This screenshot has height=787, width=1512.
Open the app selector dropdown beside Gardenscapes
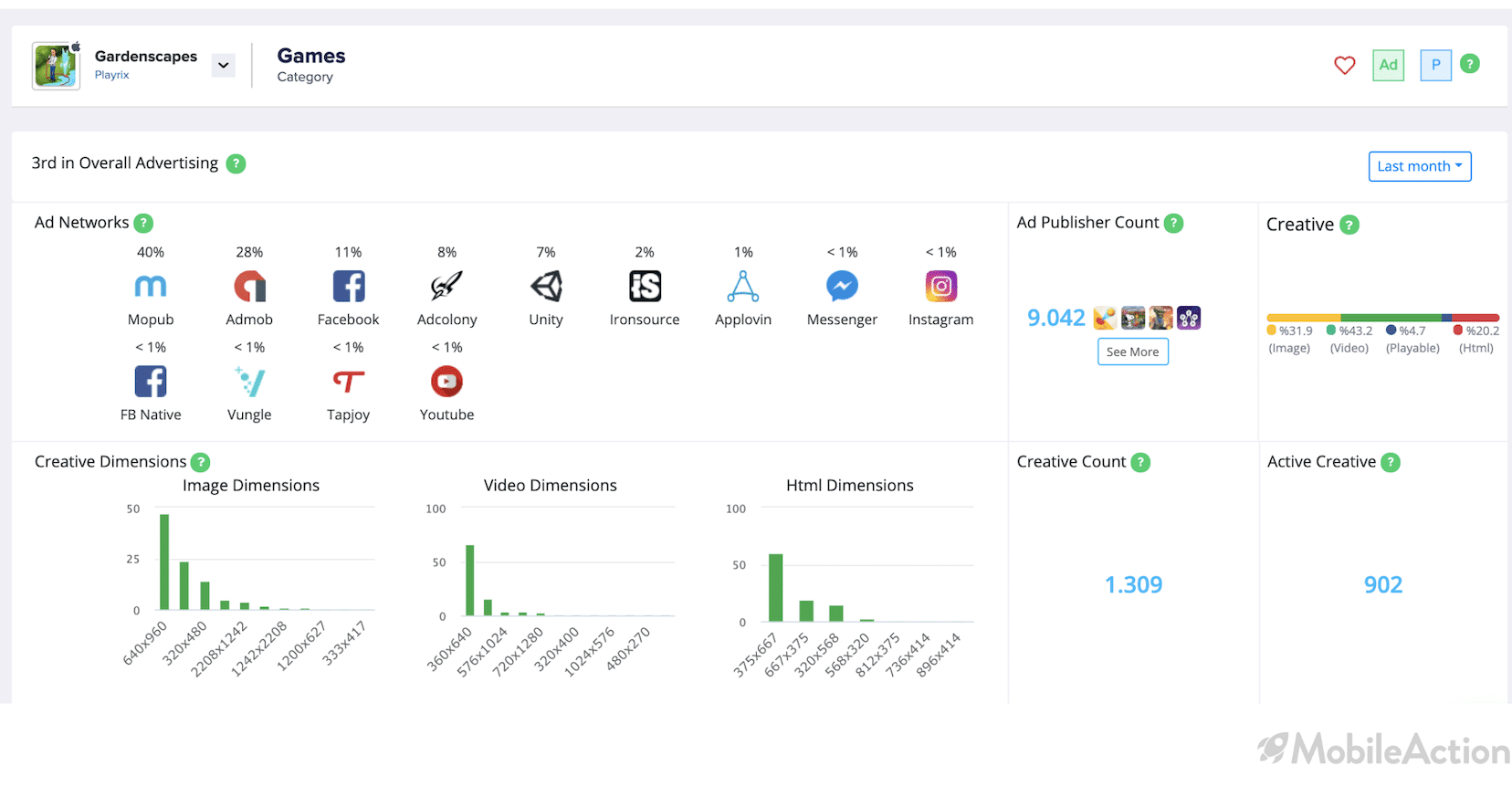pos(224,65)
